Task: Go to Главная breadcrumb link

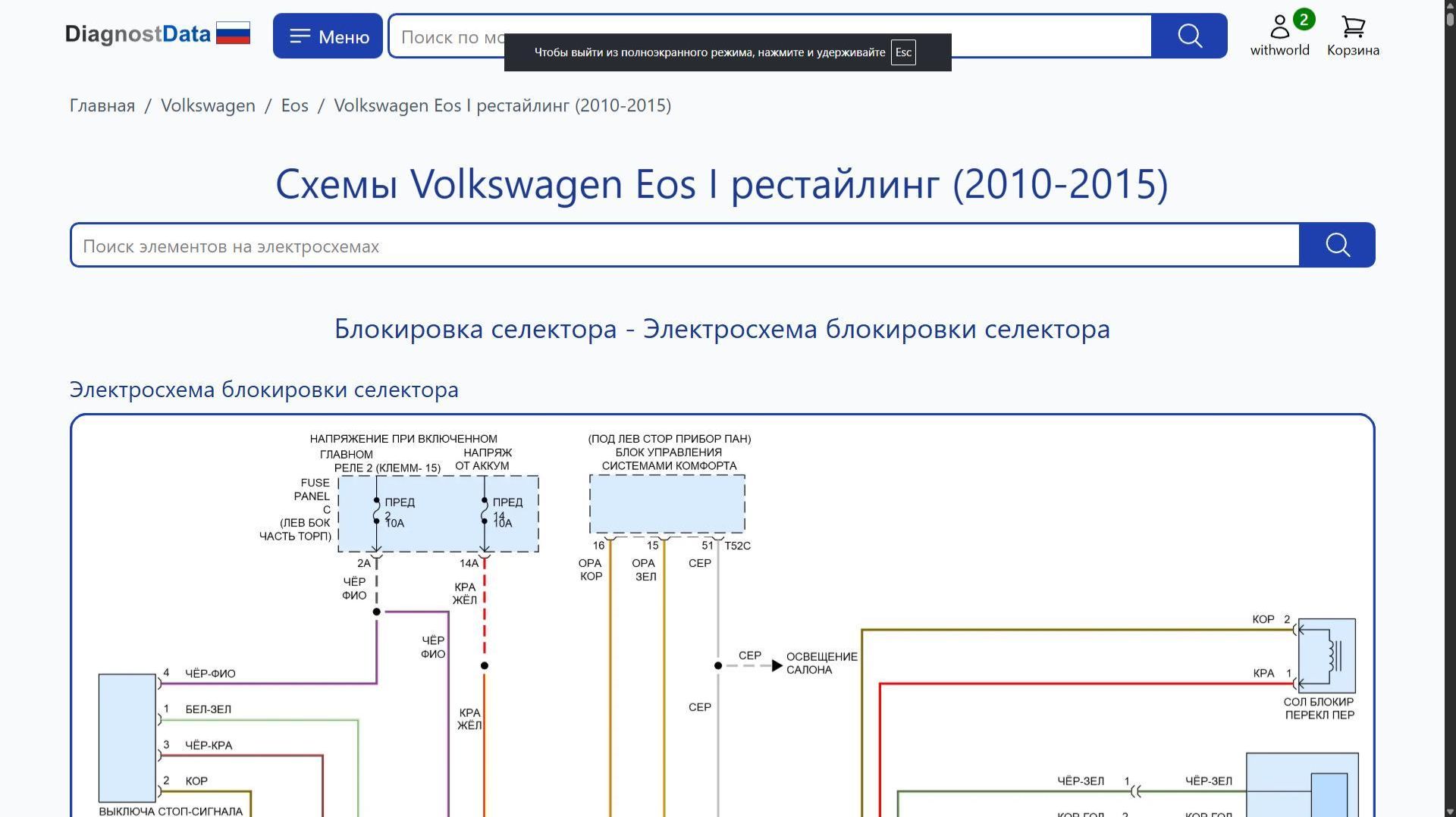Action: 102,105
